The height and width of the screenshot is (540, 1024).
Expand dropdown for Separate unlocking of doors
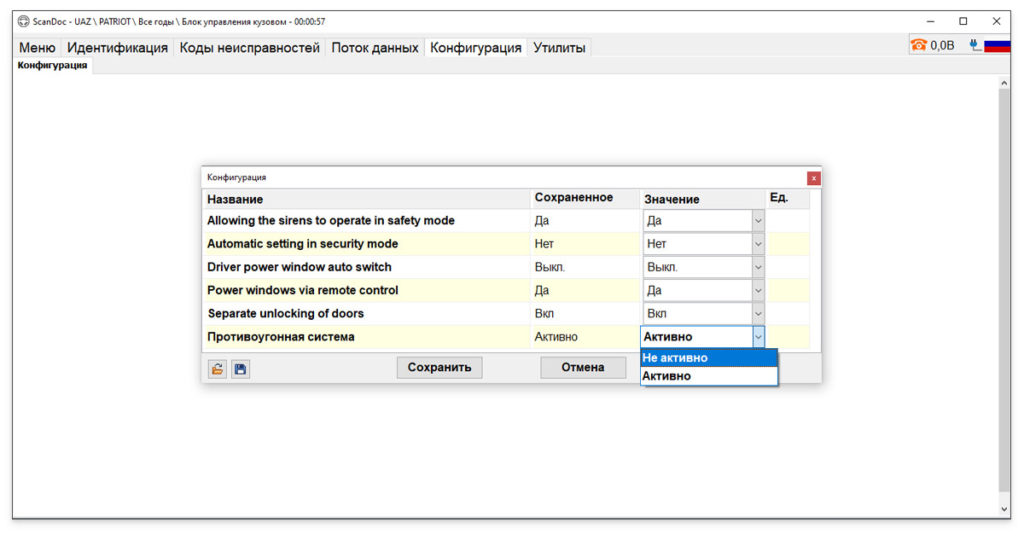(758, 313)
